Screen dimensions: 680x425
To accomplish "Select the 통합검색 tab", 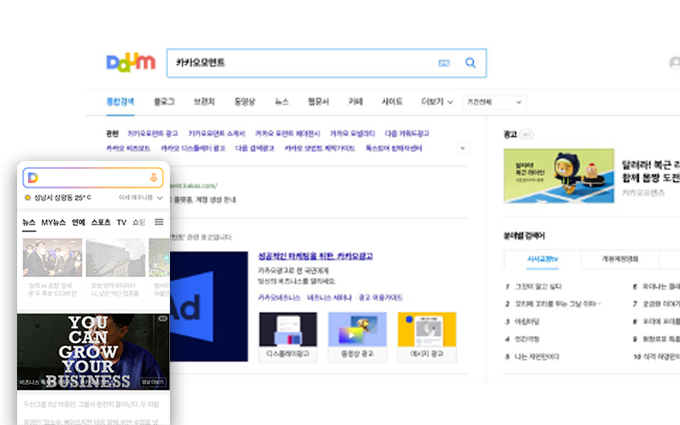I will coord(120,102).
